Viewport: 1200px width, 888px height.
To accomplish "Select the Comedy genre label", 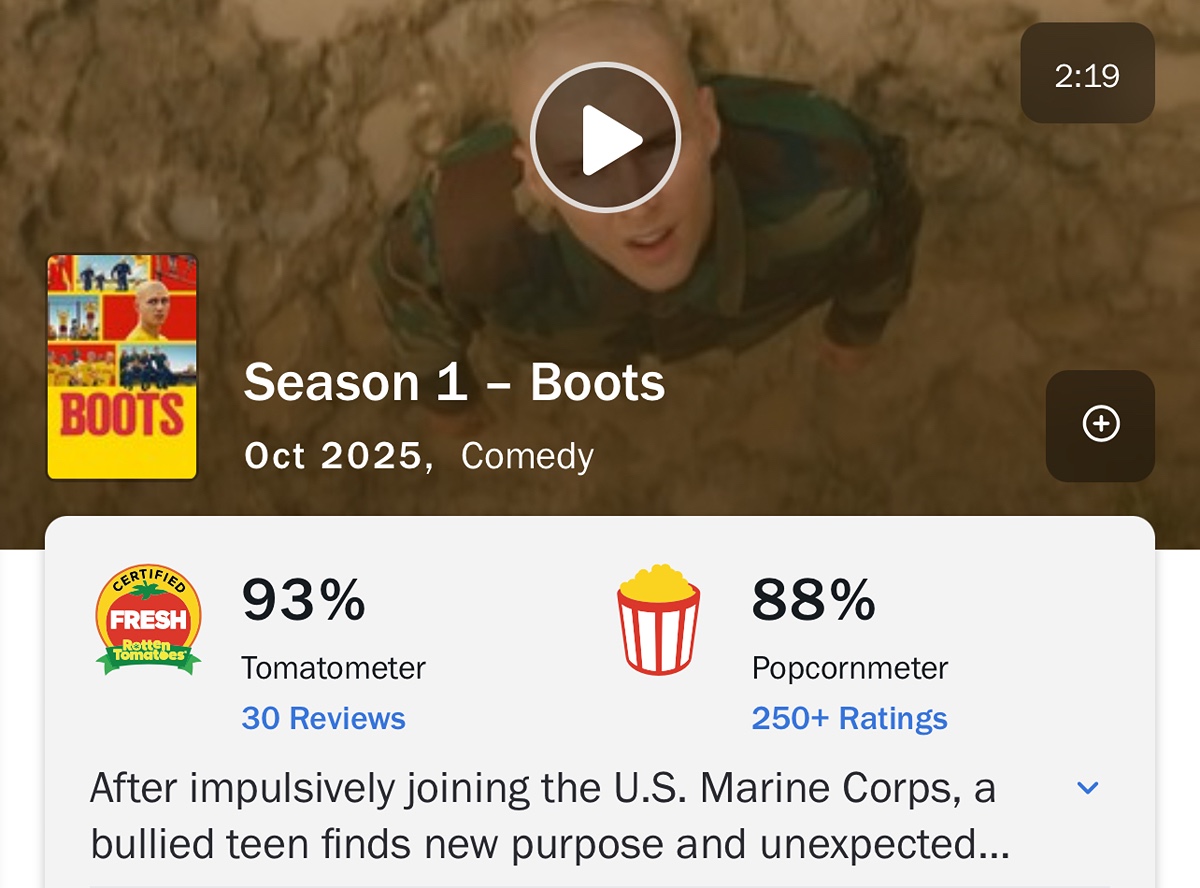I will [527, 456].
